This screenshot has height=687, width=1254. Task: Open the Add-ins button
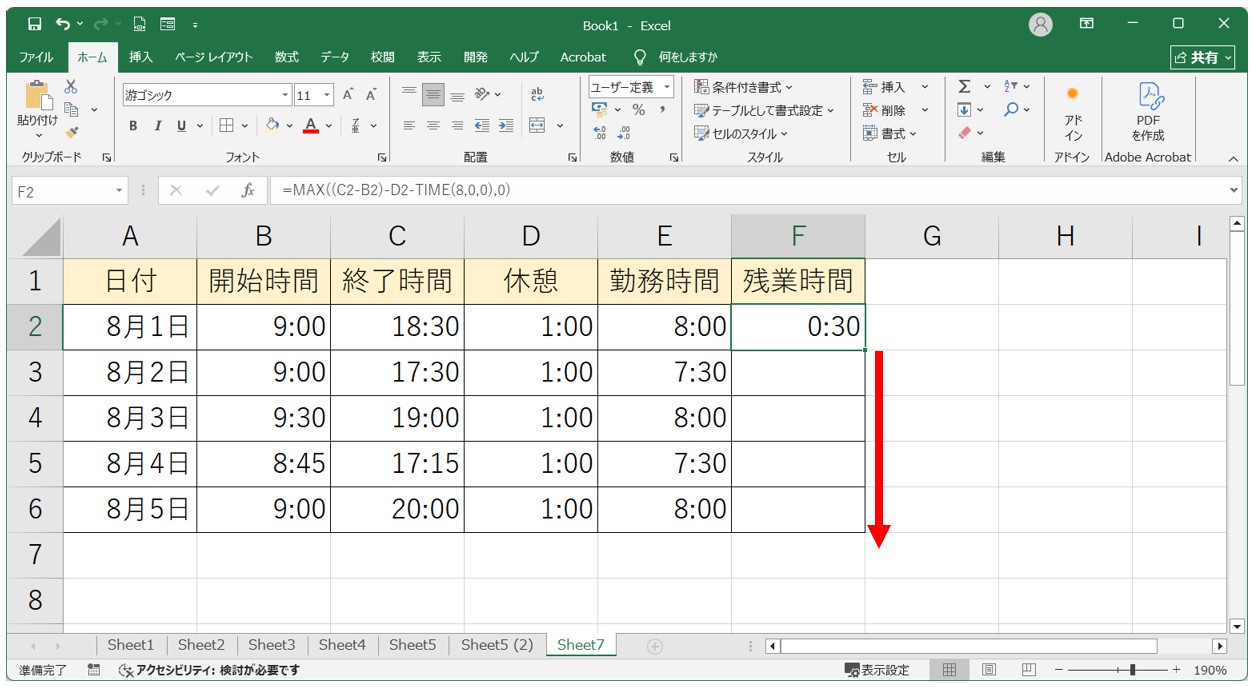click(1073, 112)
